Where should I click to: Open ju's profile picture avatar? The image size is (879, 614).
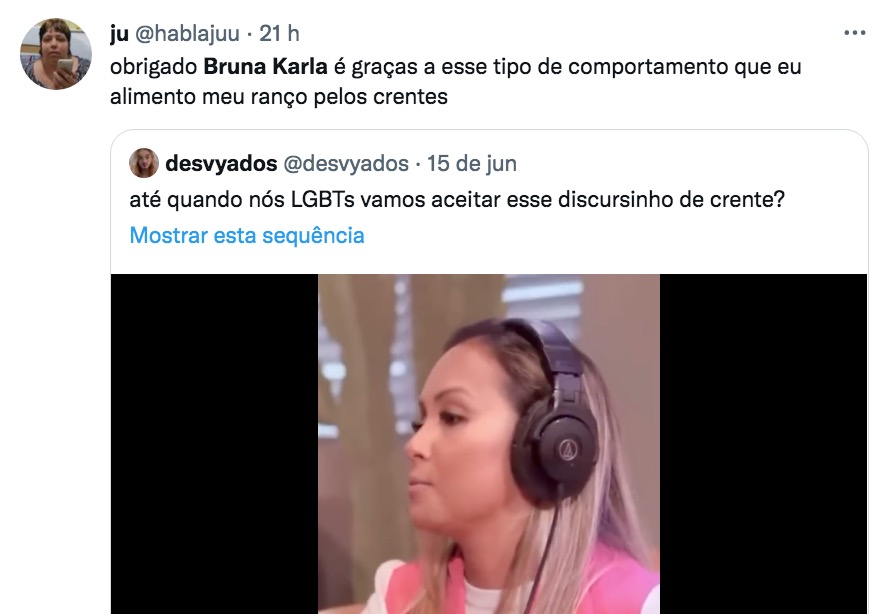[56, 54]
